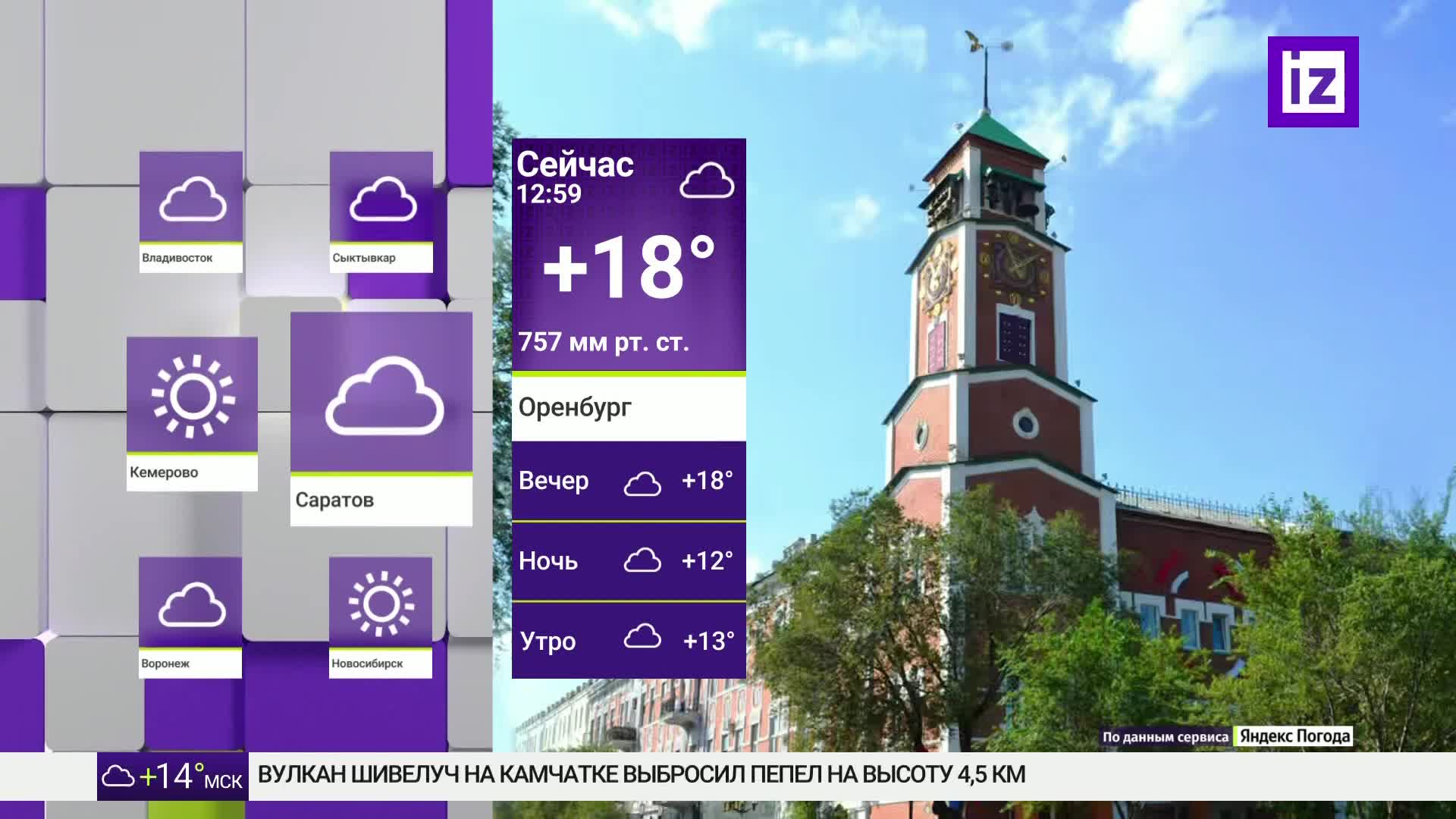
Task: Click the Voronezh cloud weather icon
Action: 192,604
